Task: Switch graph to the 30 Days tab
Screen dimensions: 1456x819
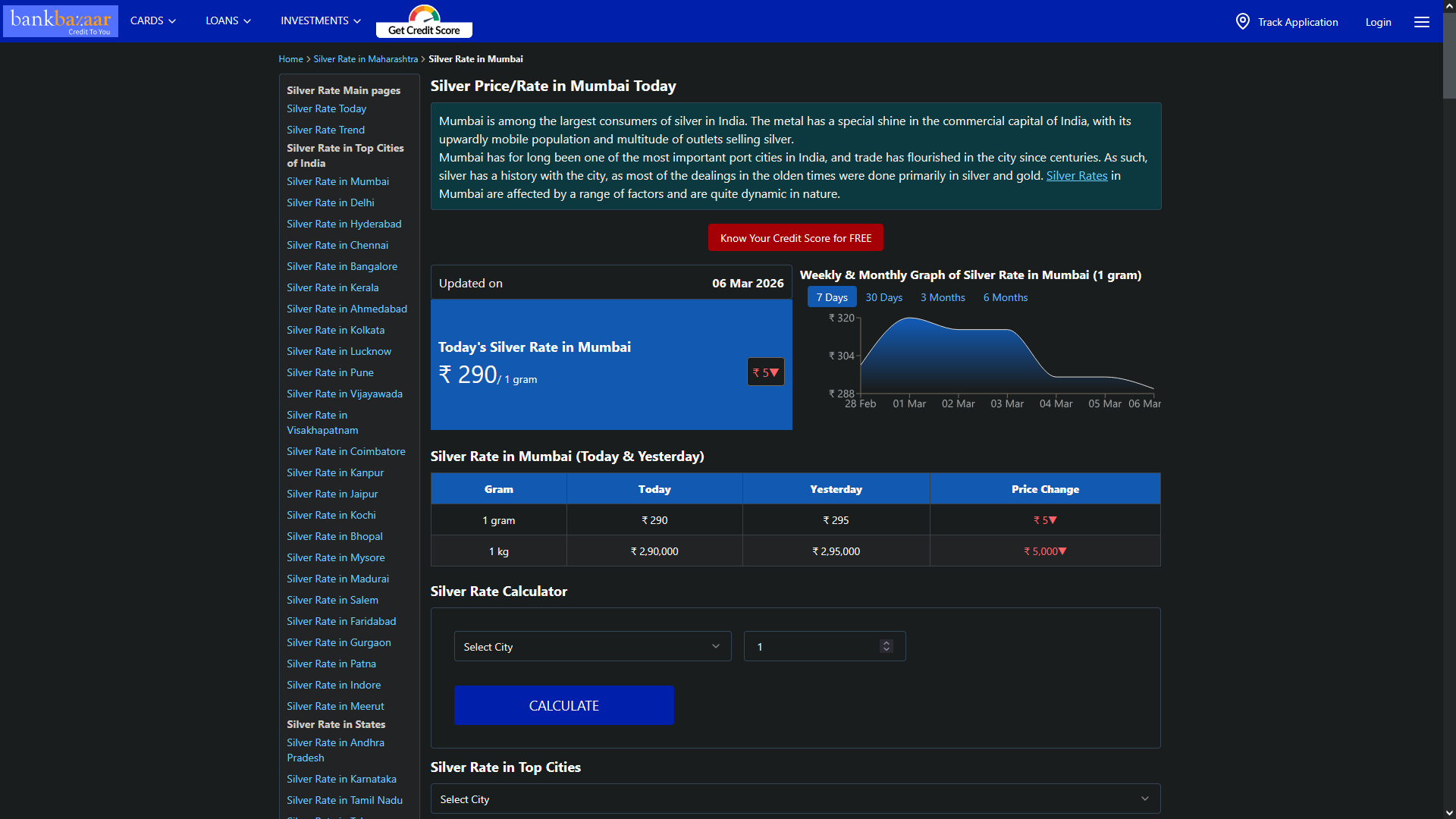Action: tap(883, 297)
